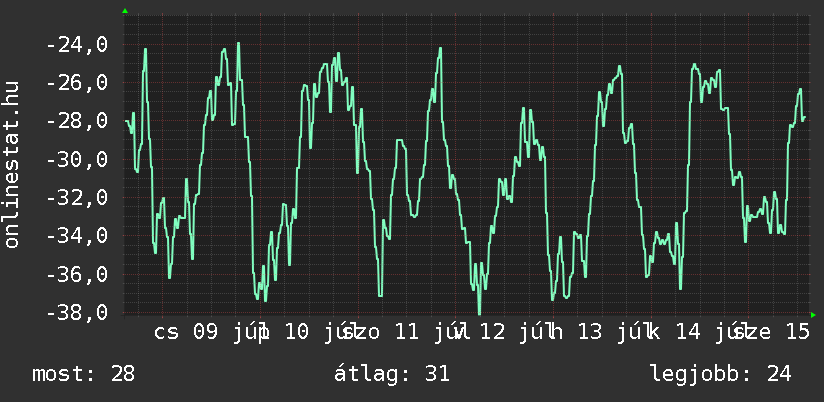Click the 'h 13 júl' date label

click(594, 333)
